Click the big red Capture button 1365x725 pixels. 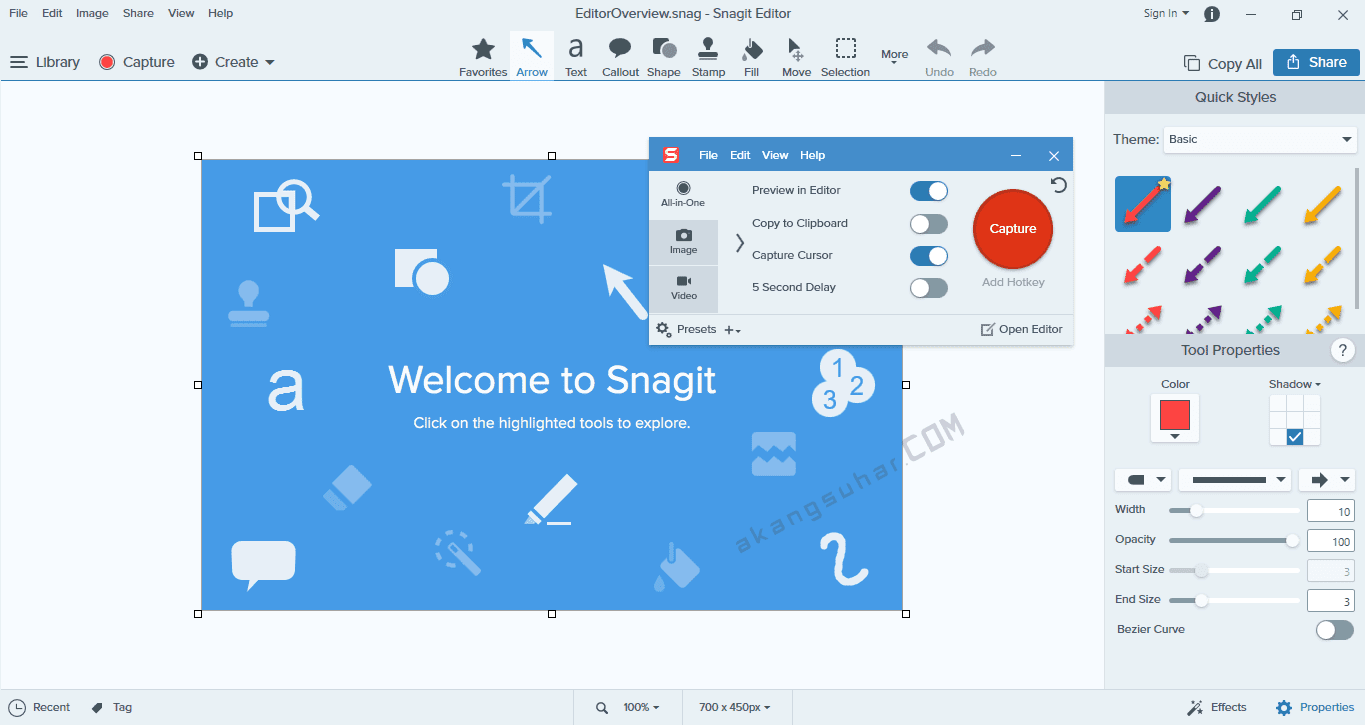1013,229
